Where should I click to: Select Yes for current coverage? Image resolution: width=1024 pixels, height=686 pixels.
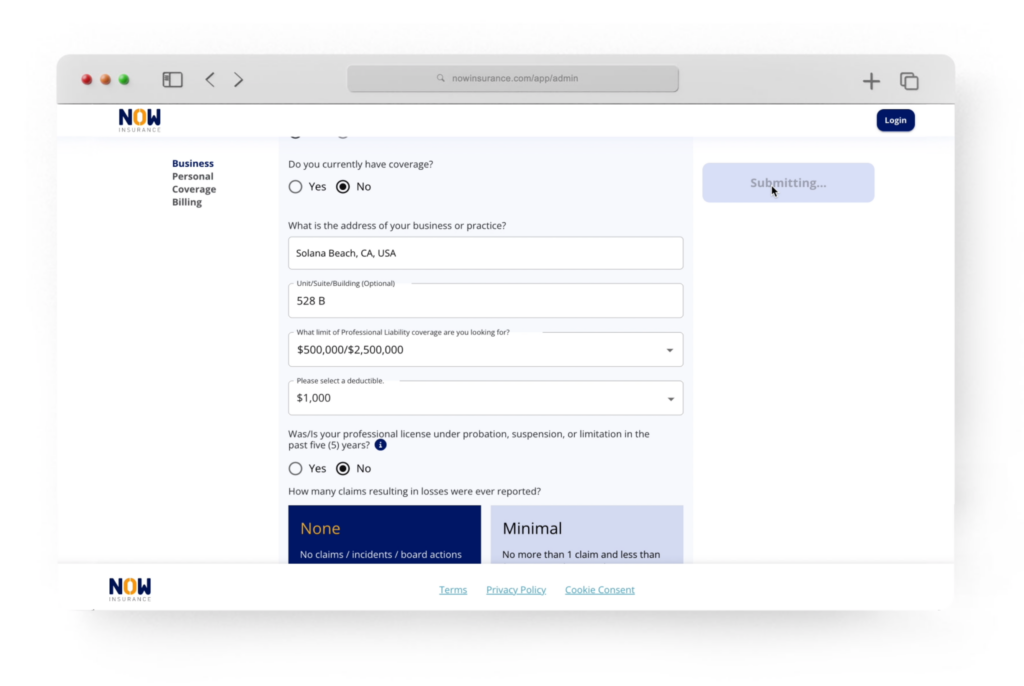(296, 186)
